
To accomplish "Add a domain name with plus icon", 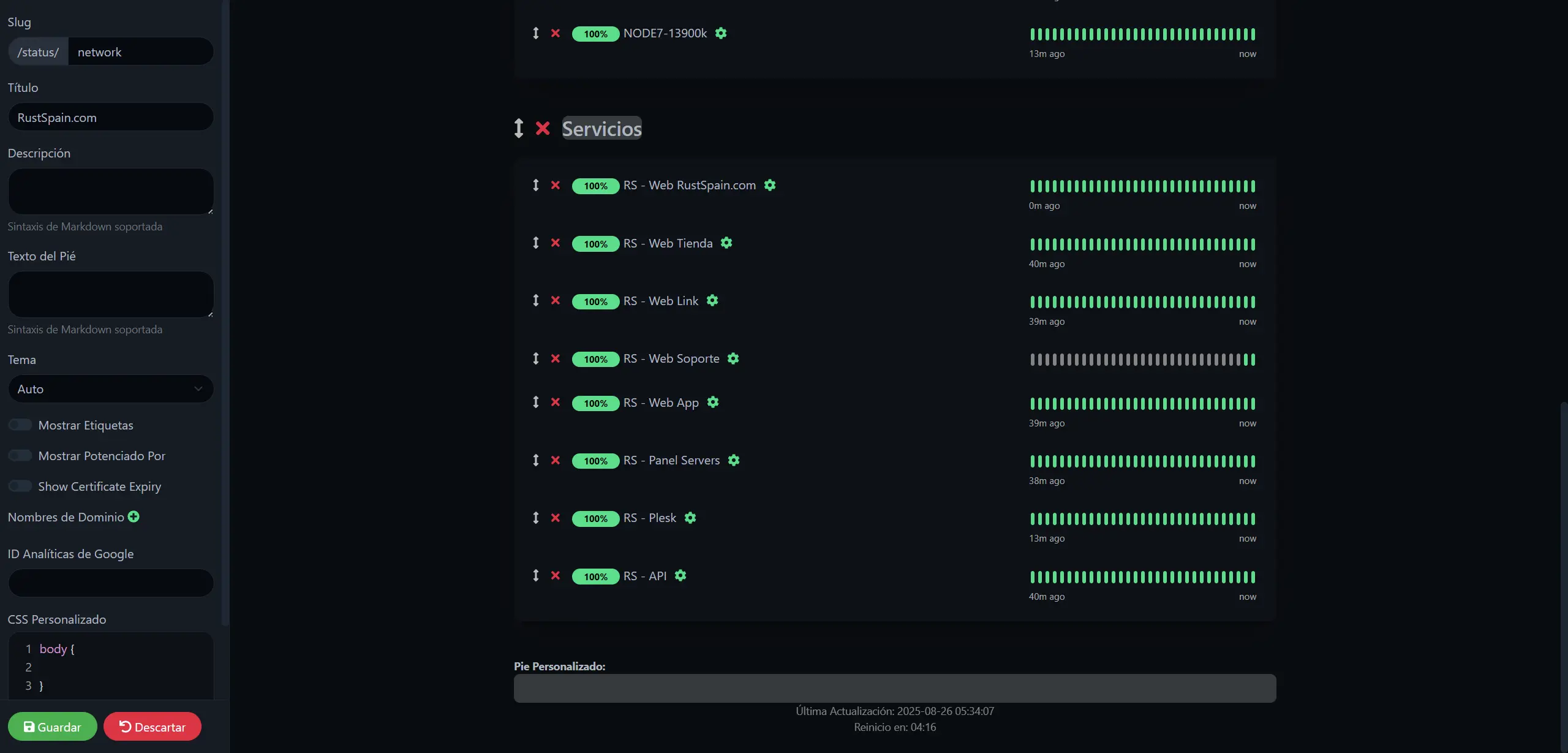I will (x=134, y=517).
